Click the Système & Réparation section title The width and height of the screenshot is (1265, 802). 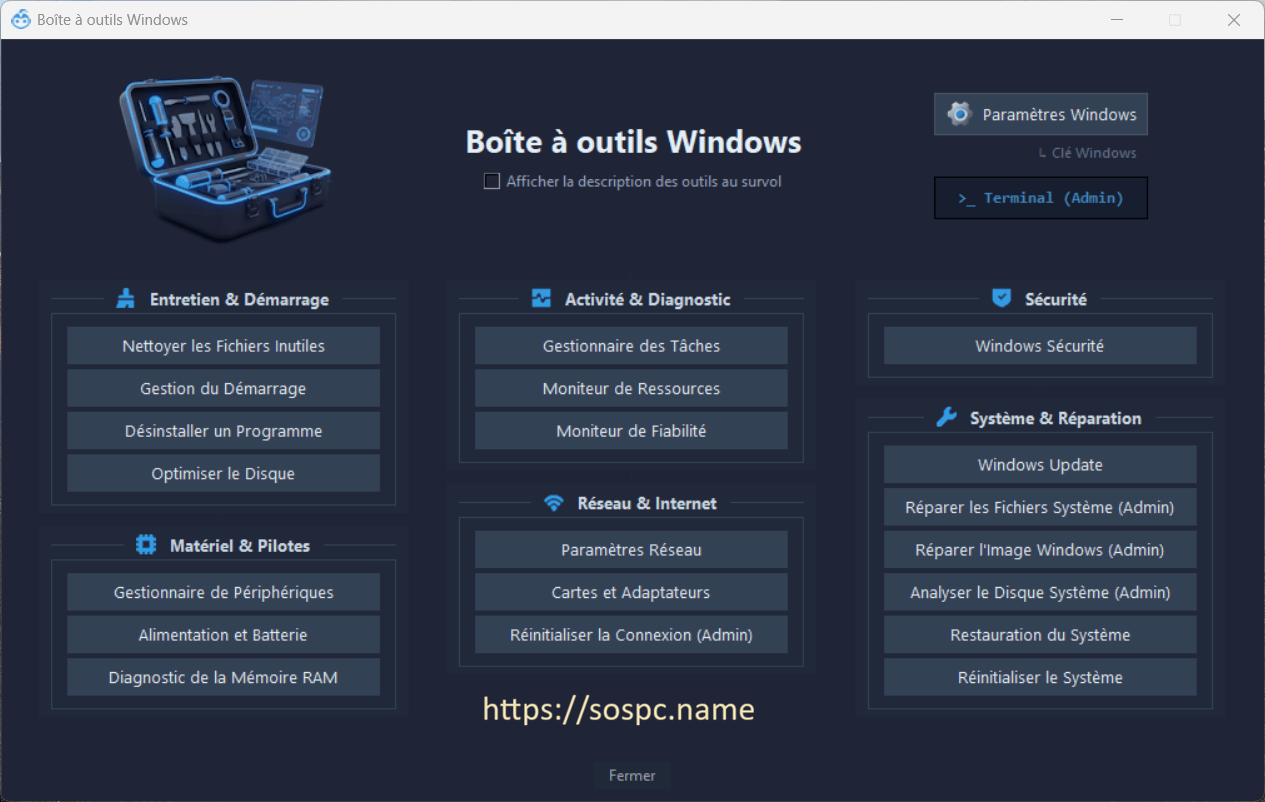tap(1055, 418)
